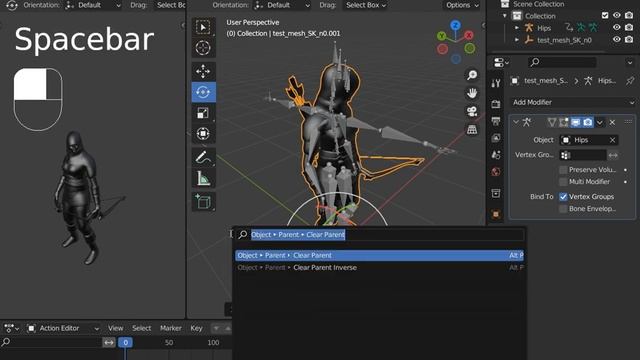Select the Transform tool
The width and height of the screenshot is (640, 360).
pos(203,133)
